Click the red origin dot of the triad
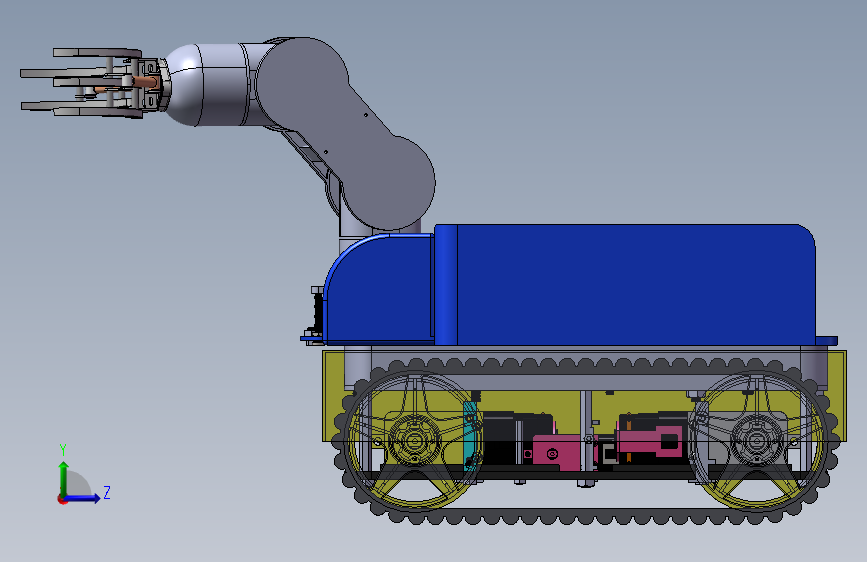867x562 pixels. coord(62,499)
